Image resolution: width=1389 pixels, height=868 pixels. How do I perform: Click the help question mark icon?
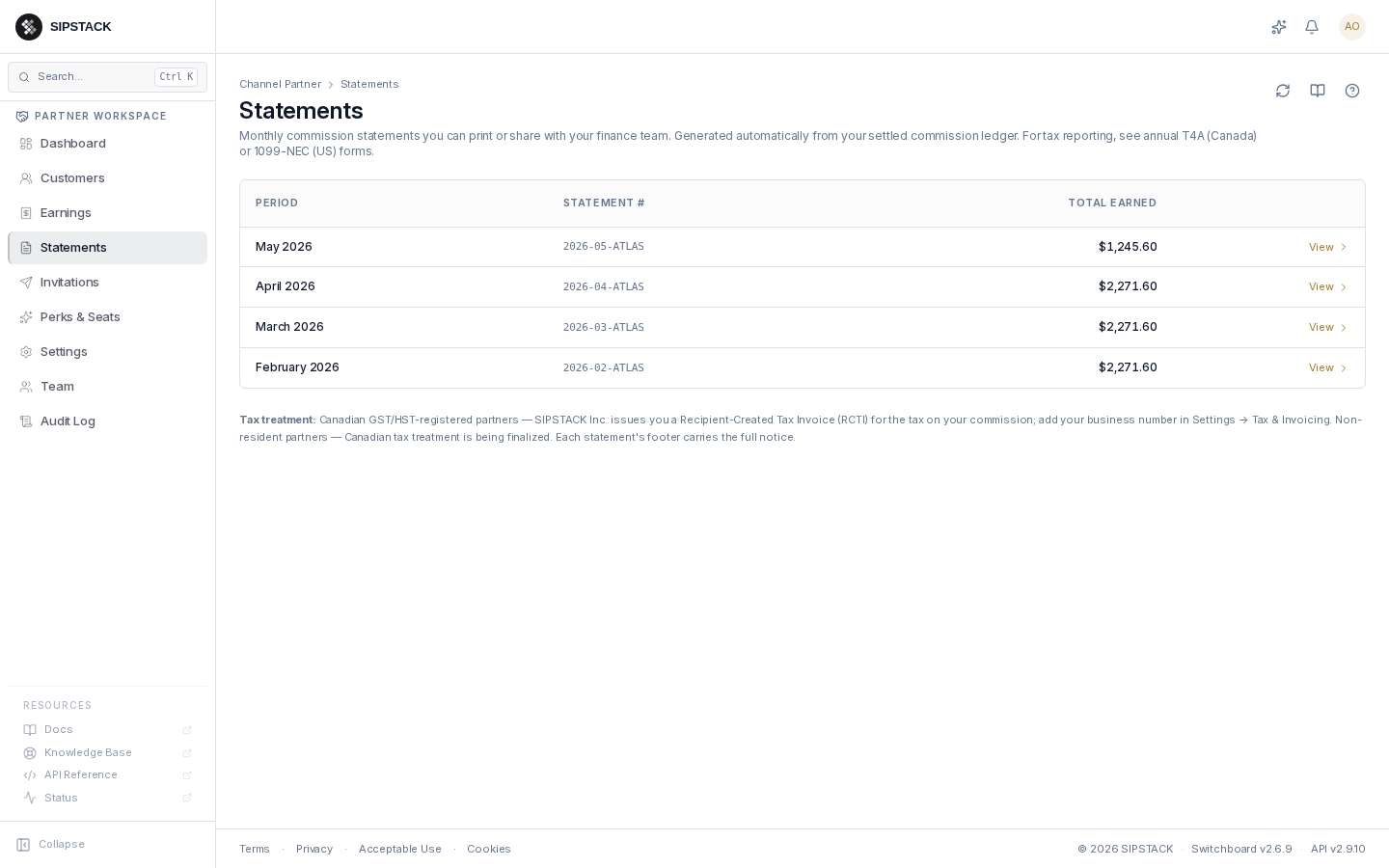(x=1352, y=91)
